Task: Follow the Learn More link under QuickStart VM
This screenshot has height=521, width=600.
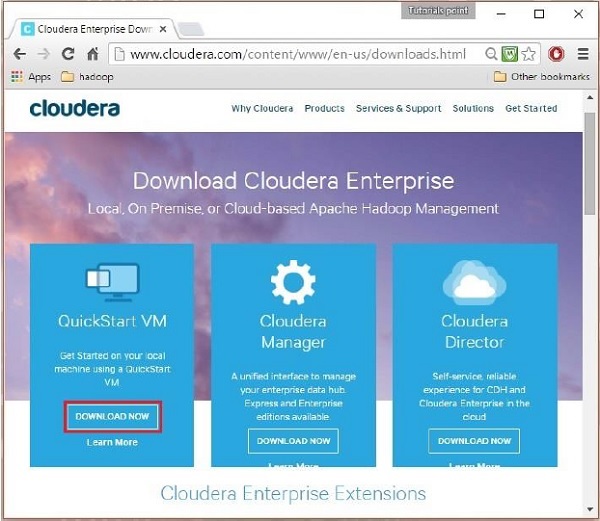Action: click(x=112, y=442)
